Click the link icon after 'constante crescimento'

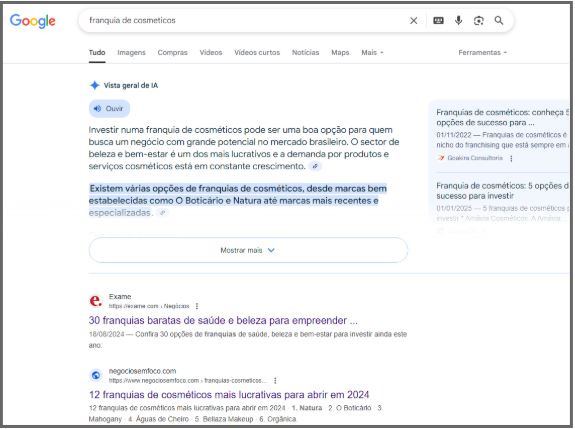click(315, 166)
